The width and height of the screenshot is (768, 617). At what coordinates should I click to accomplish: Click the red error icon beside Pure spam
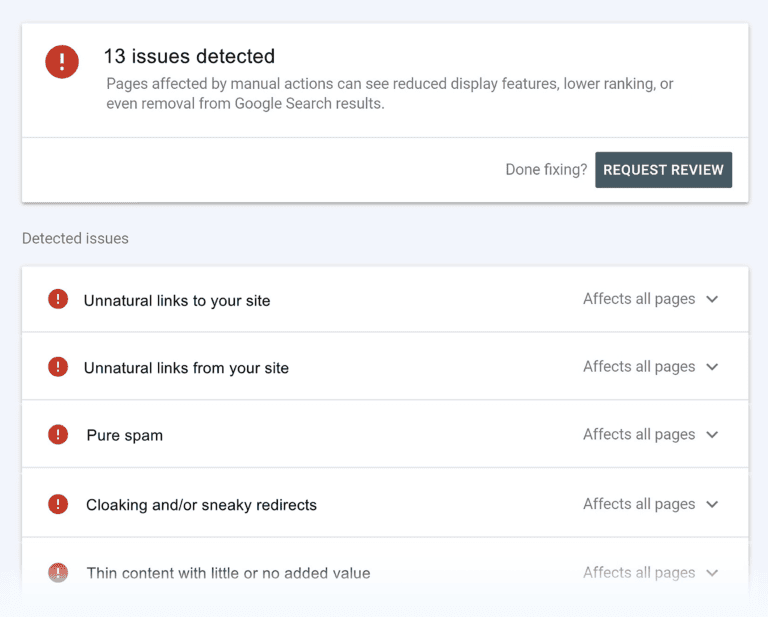(x=58, y=434)
